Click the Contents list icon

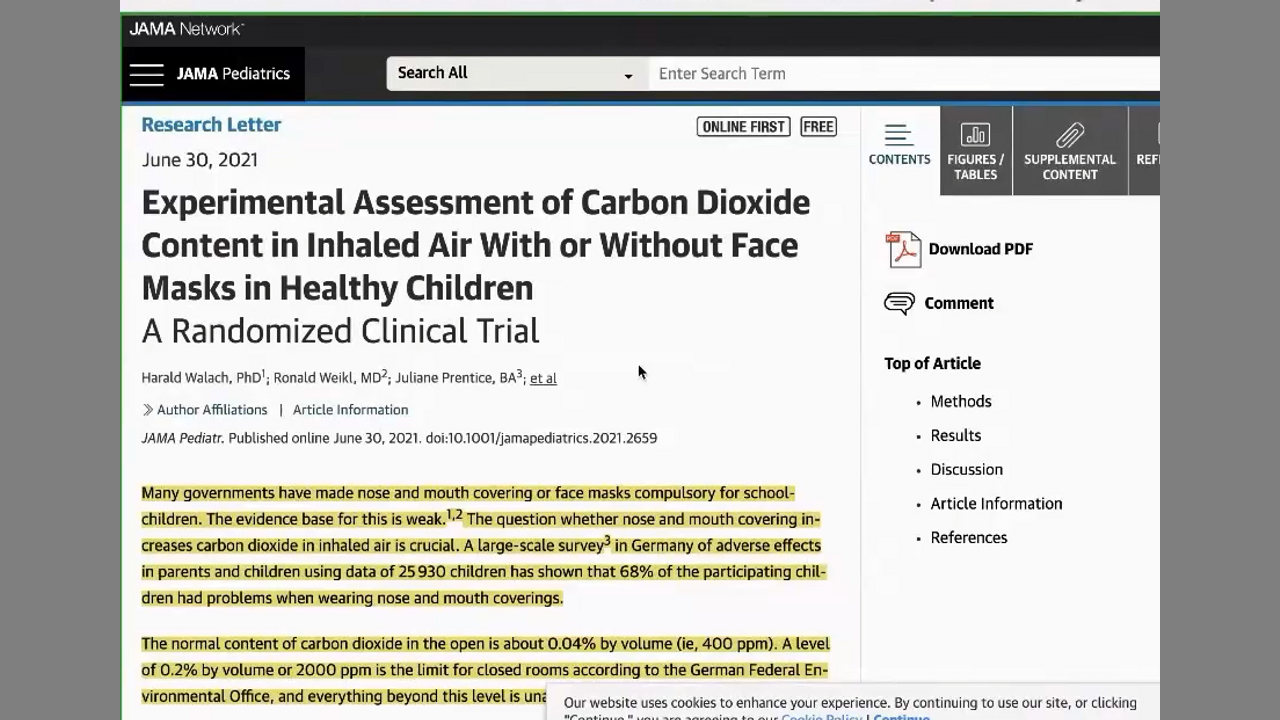click(x=898, y=135)
